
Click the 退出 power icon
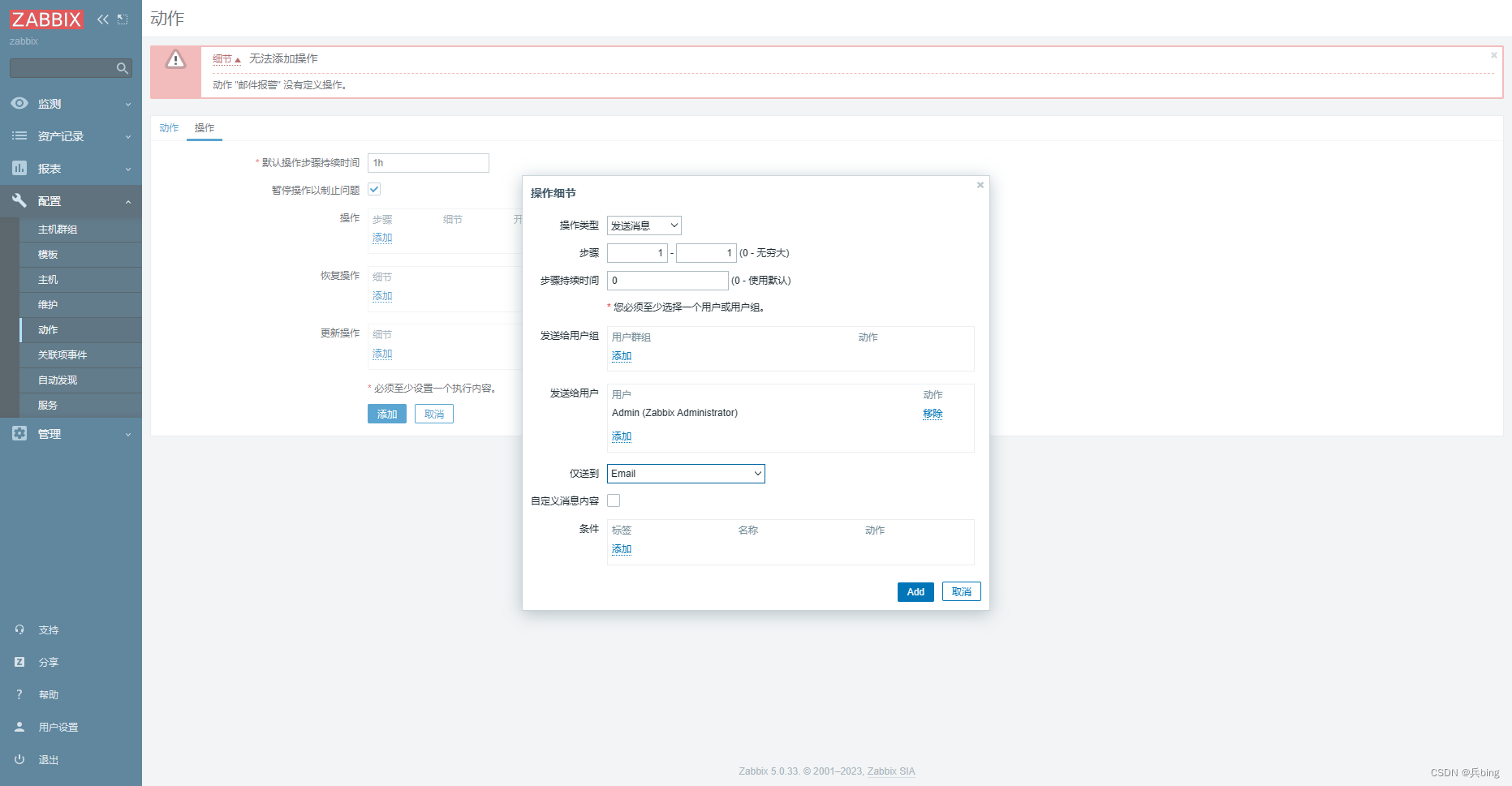(19, 759)
